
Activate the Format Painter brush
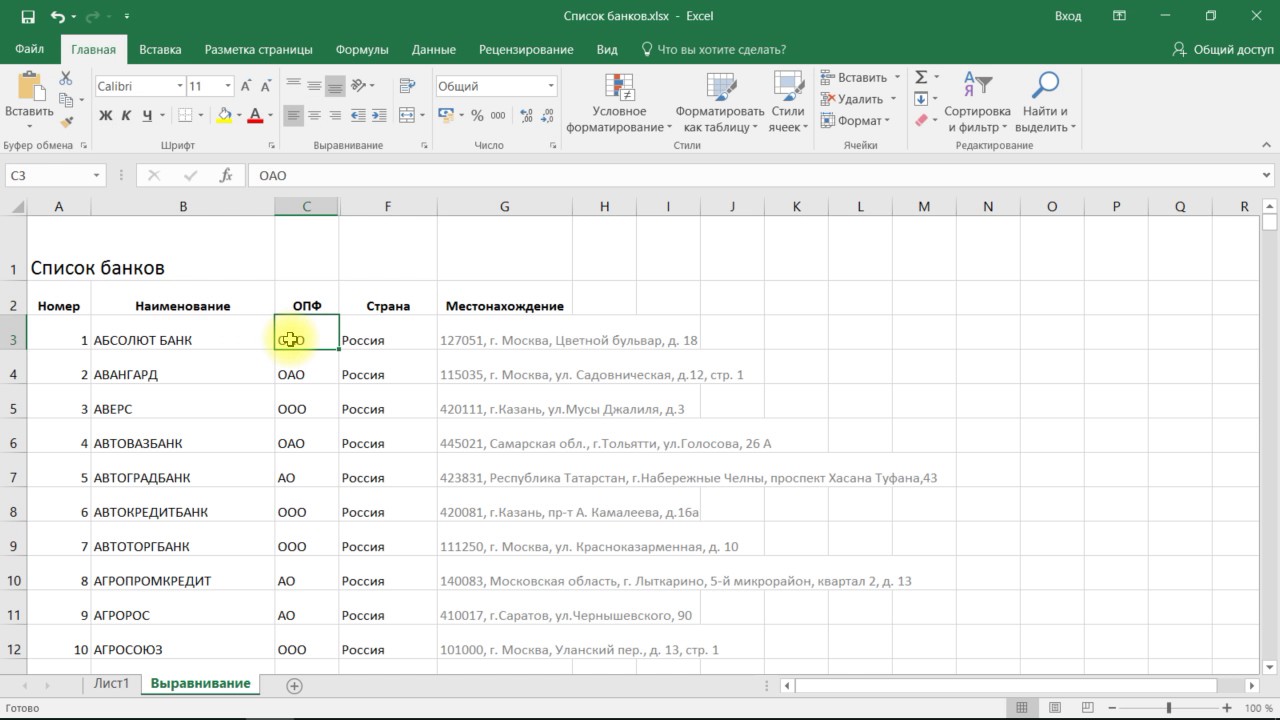66,121
